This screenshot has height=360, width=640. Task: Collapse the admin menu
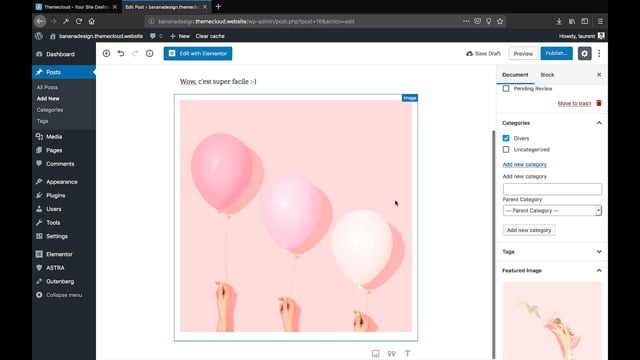[x=64, y=295]
